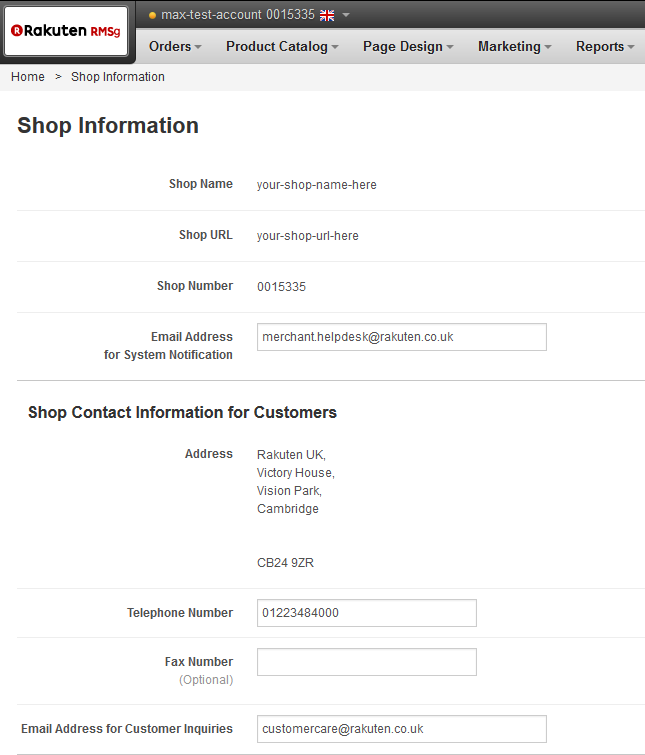The image size is (645, 755).
Task: Click the shop name value your-shop-name-here
Action: pos(317,185)
